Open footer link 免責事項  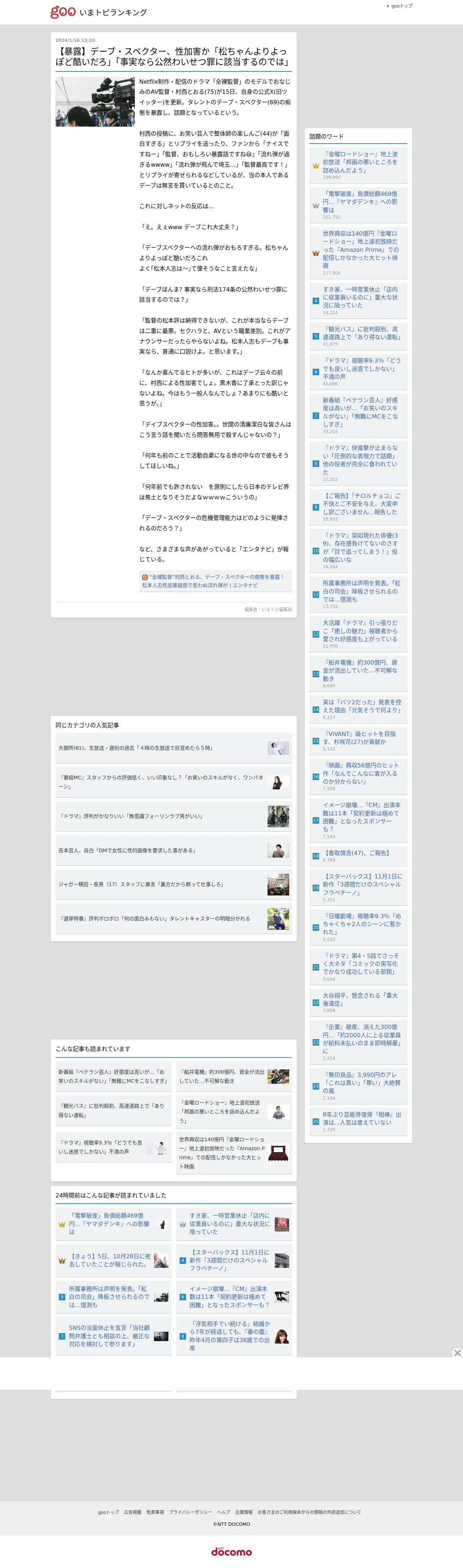[x=155, y=1512]
